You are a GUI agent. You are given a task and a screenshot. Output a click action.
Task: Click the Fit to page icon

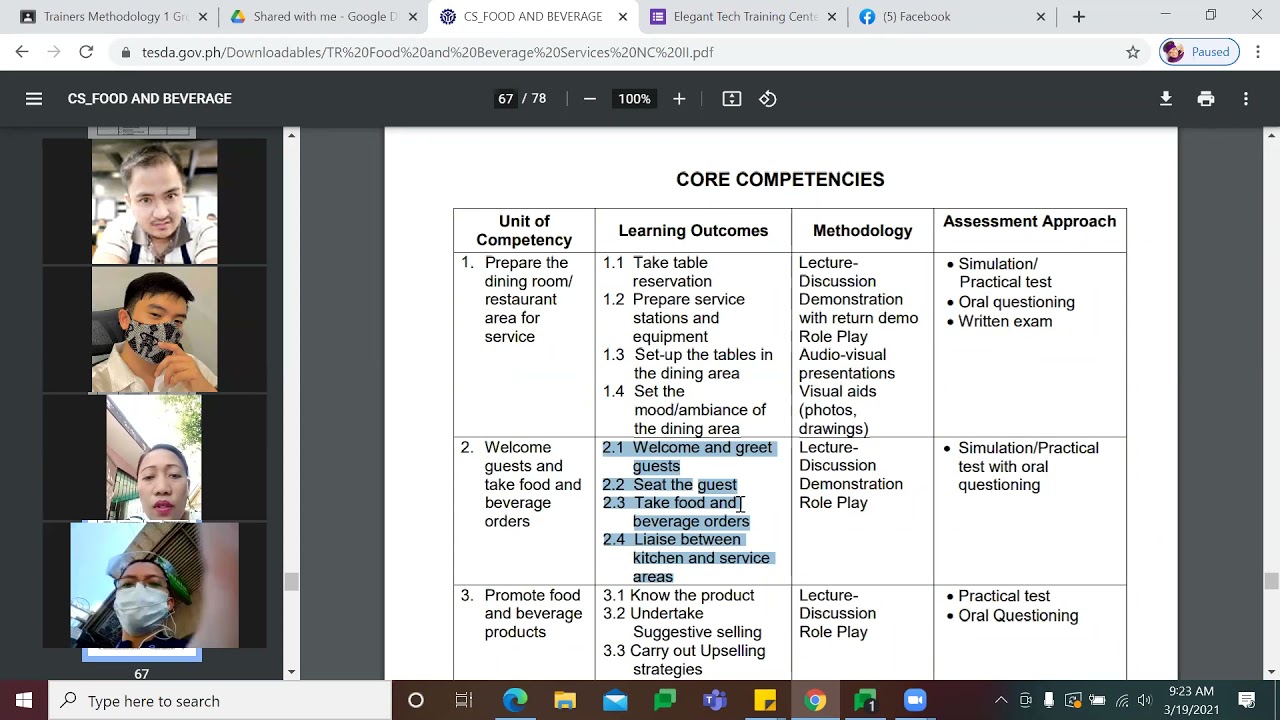coord(732,99)
